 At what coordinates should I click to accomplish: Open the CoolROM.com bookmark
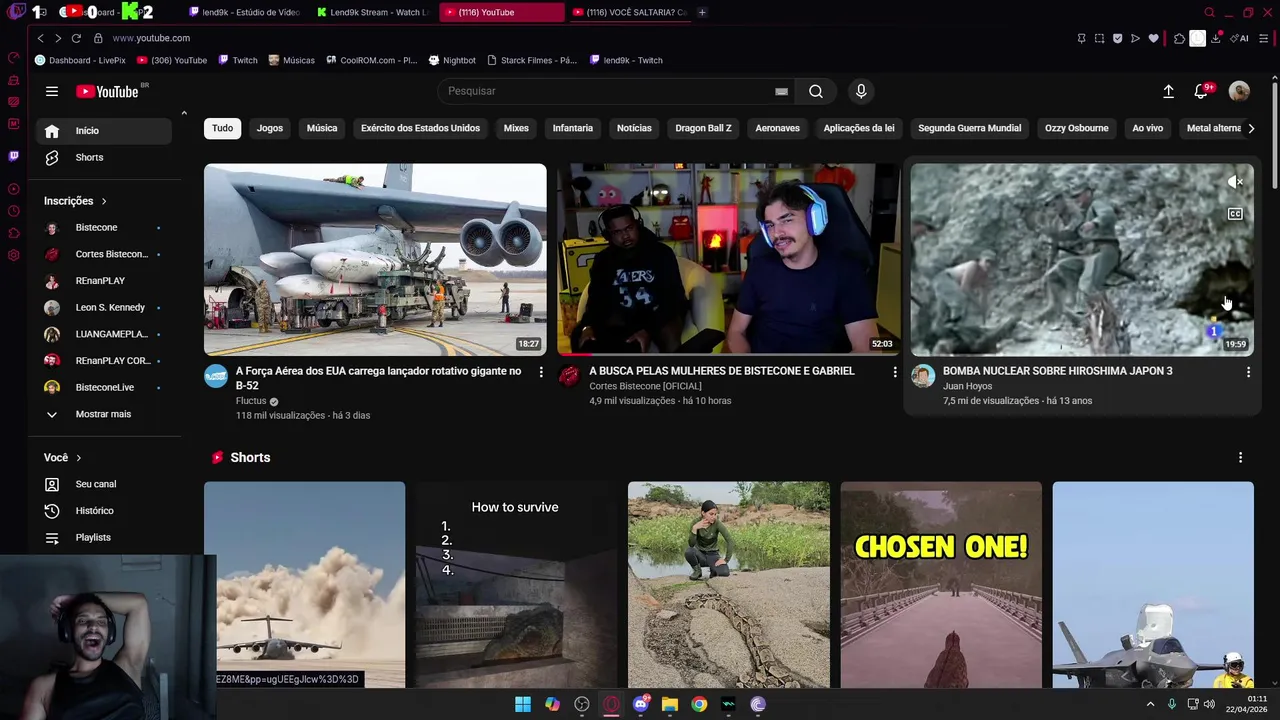(371, 60)
